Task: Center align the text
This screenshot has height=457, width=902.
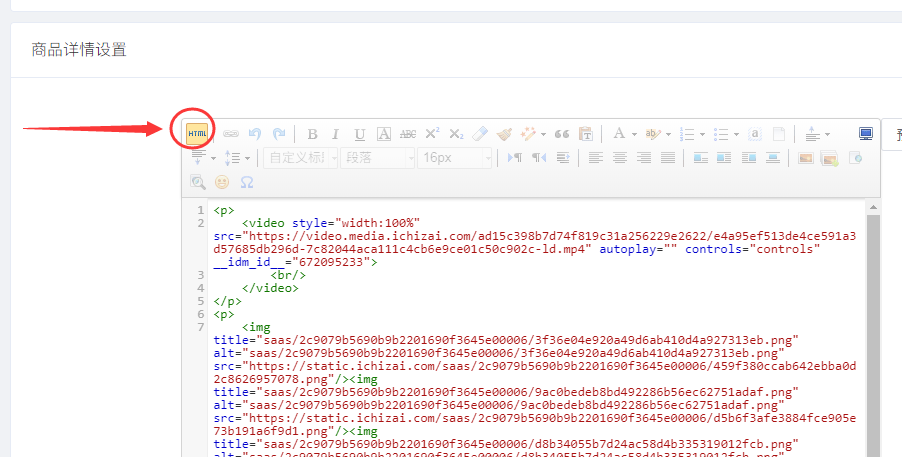Action: (620, 157)
